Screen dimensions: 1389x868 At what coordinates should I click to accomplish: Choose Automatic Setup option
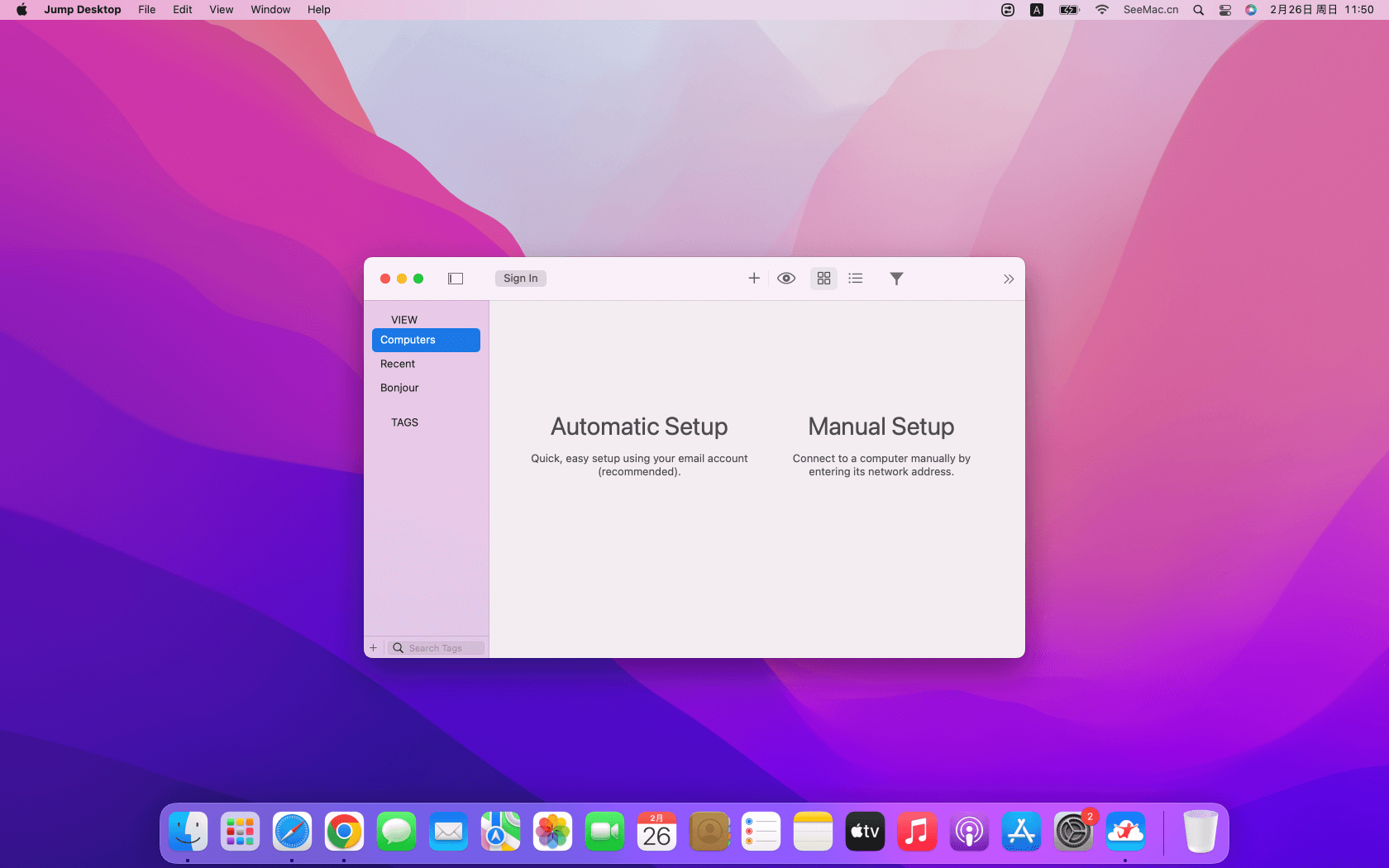(639, 427)
